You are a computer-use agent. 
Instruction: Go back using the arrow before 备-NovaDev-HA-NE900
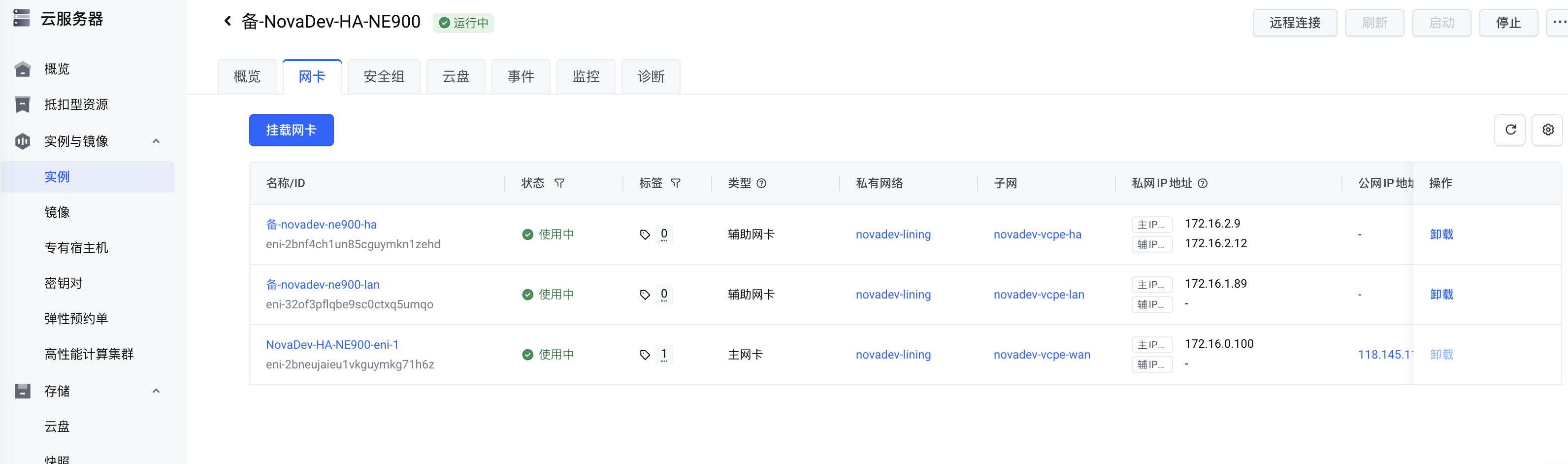pyautogui.click(x=228, y=21)
